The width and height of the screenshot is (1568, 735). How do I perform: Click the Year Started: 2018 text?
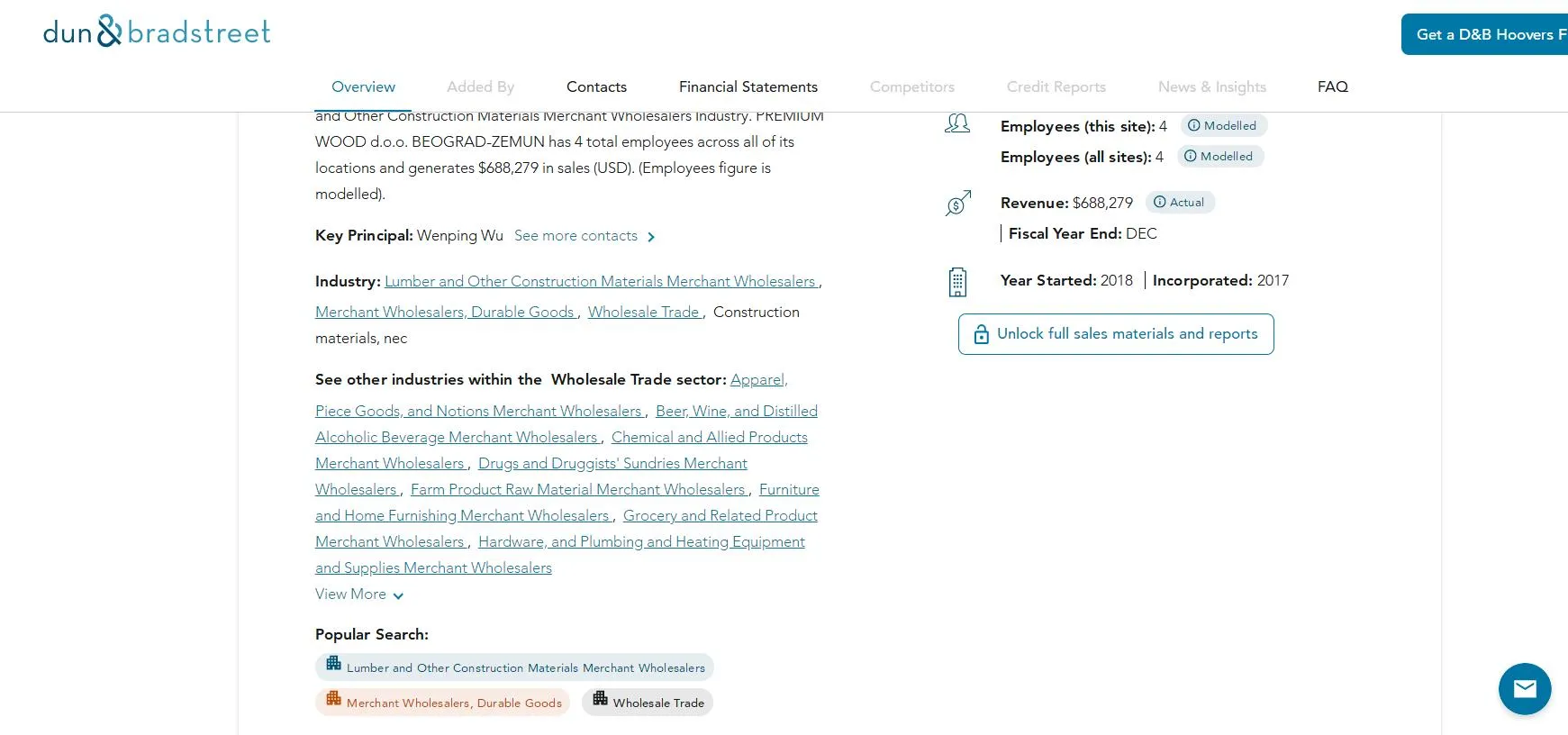pyautogui.click(x=1066, y=280)
